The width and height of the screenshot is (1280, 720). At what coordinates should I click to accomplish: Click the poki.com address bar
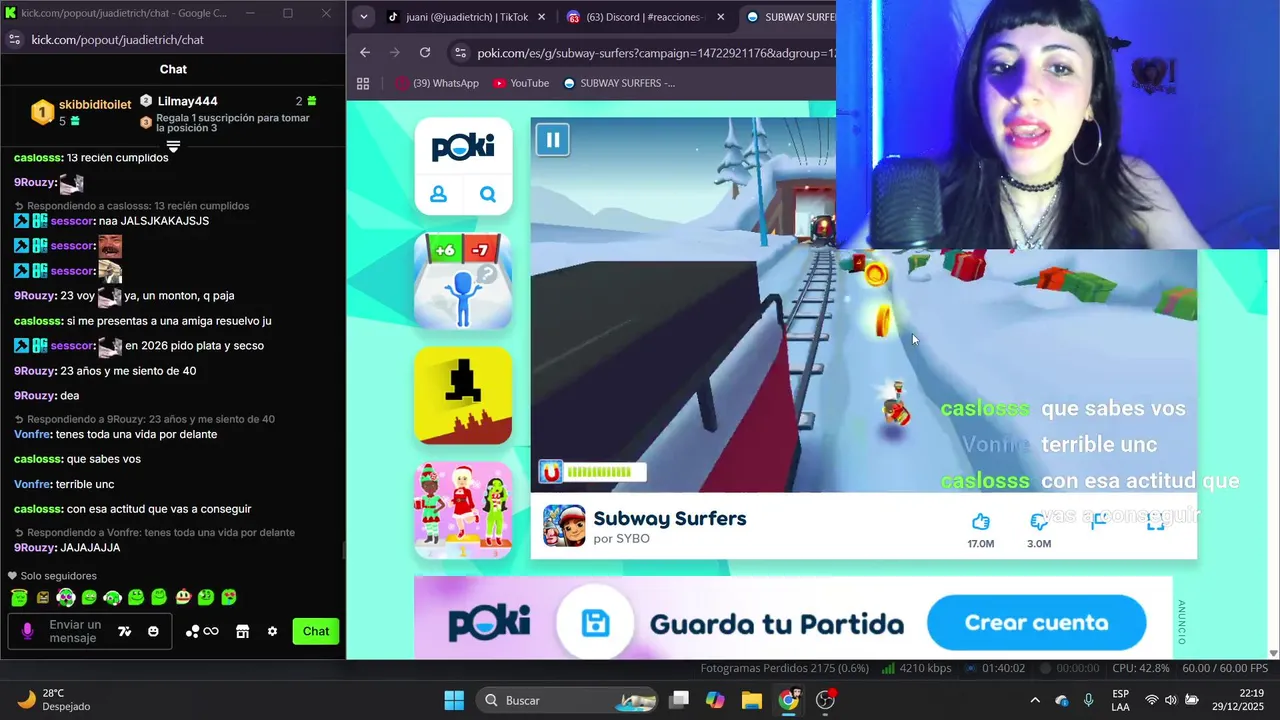655,53
